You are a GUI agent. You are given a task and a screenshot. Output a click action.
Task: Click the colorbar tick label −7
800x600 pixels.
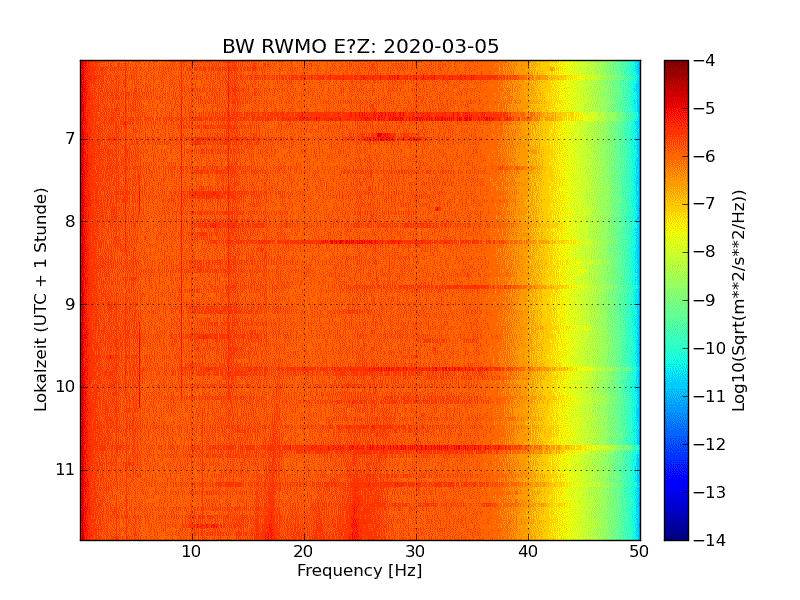pyautogui.click(x=705, y=204)
